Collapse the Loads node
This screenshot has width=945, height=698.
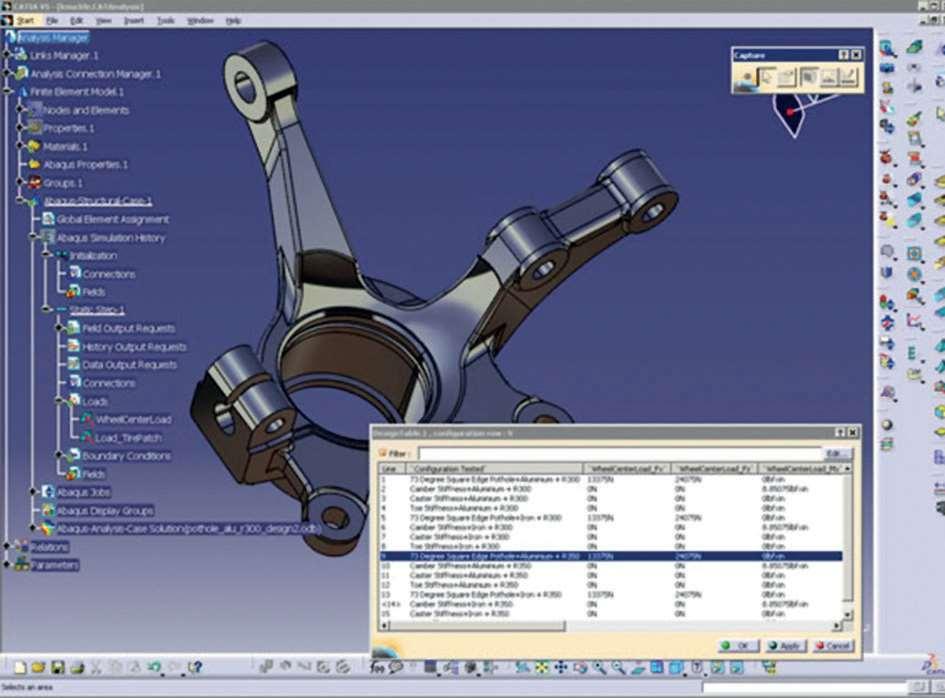click(60, 400)
